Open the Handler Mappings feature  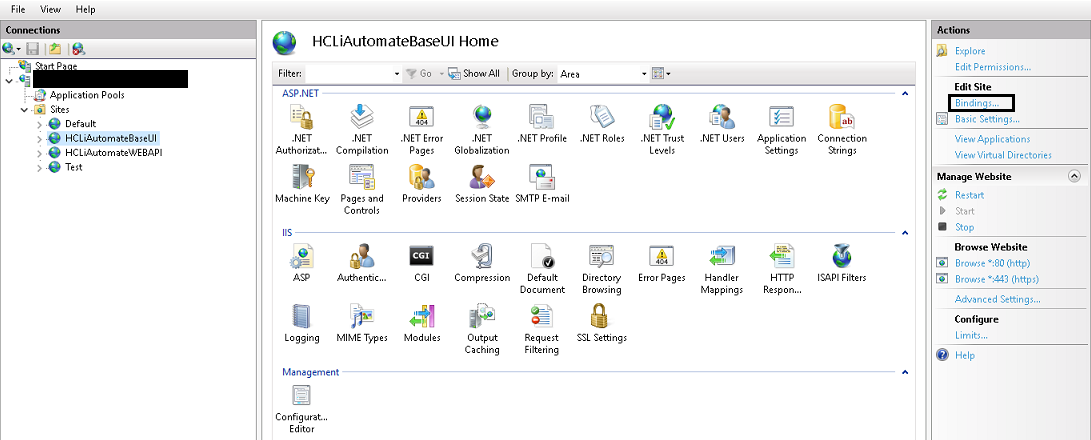click(722, 269)
